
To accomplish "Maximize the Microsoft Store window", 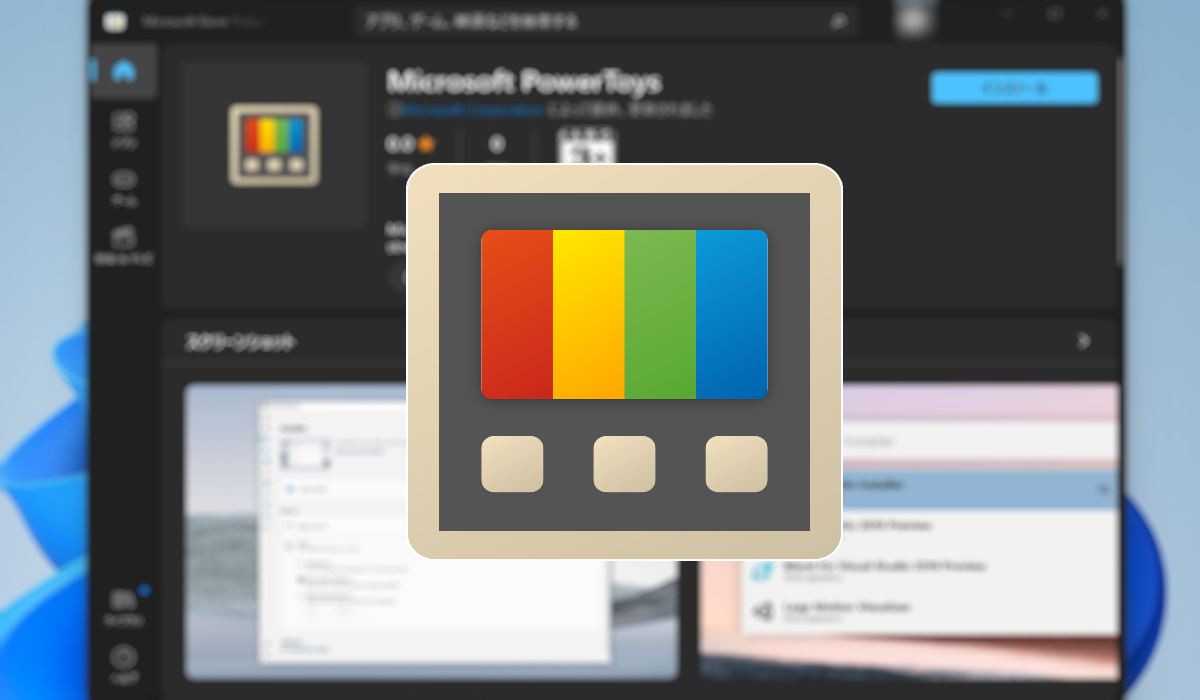I will click(x=1054, y=14).
